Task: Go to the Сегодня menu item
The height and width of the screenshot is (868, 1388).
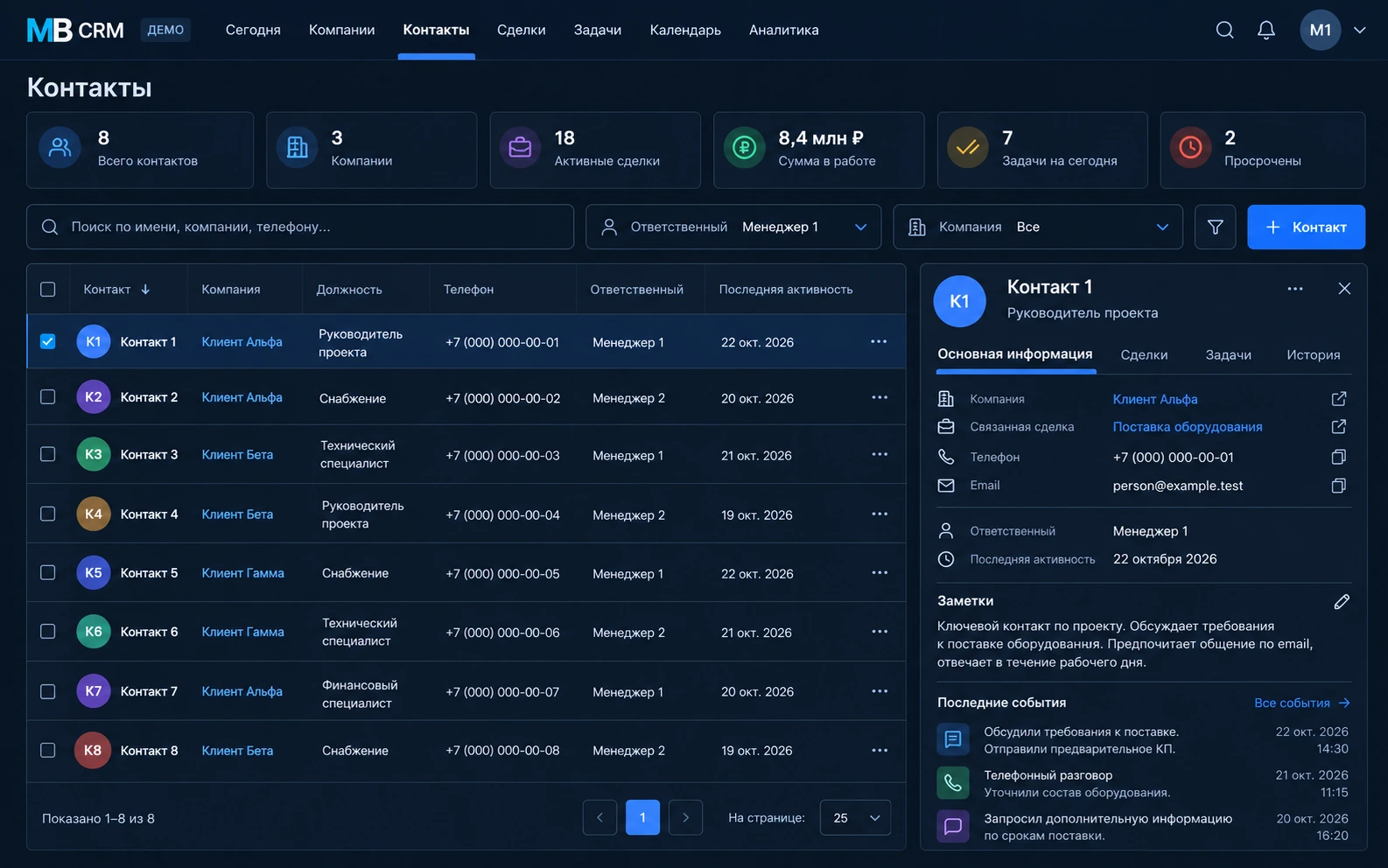Action: tap(253, 30)
